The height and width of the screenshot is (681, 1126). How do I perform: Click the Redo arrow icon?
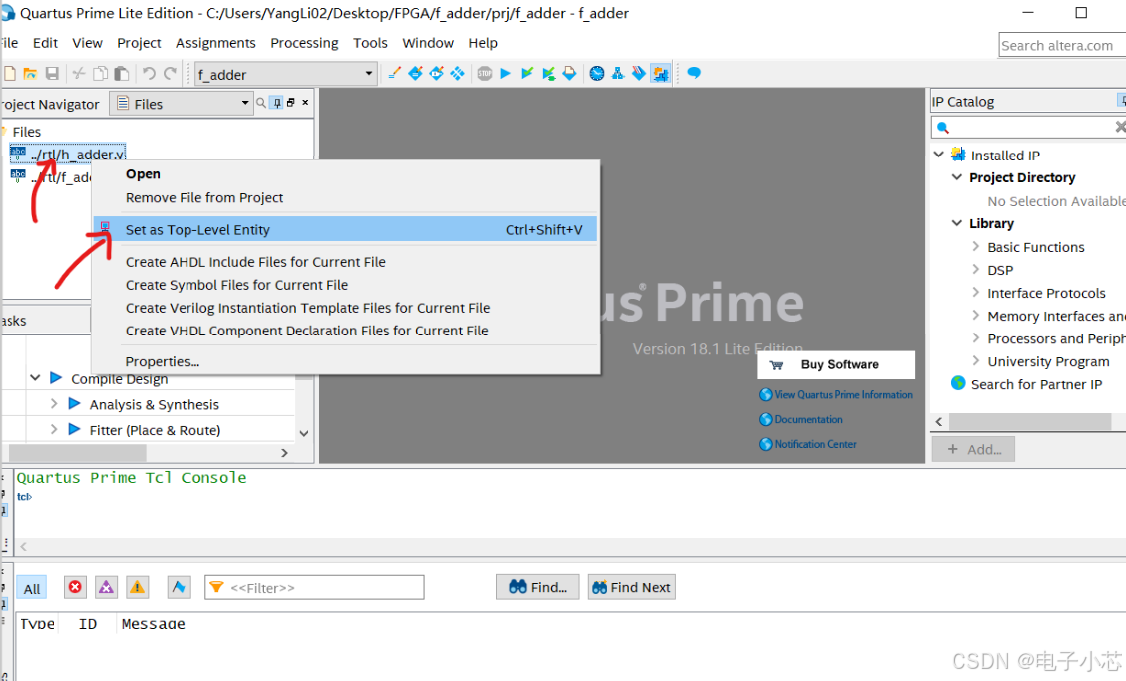(170, 73)
